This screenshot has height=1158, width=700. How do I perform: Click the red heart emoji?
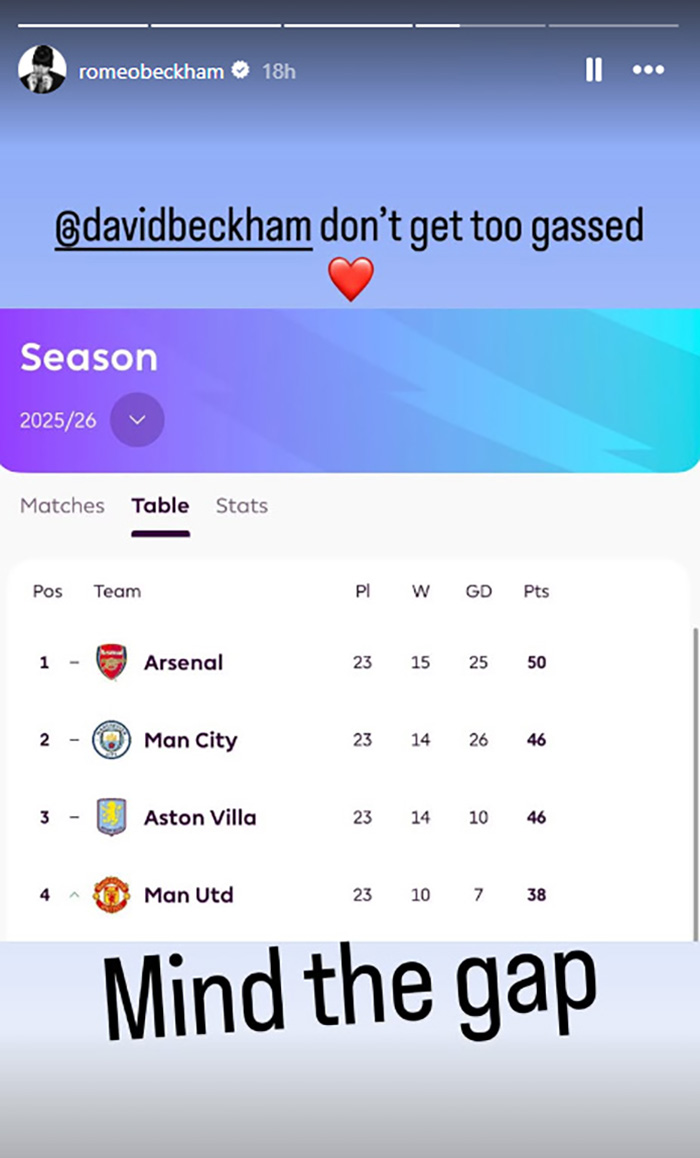(350, 279)
